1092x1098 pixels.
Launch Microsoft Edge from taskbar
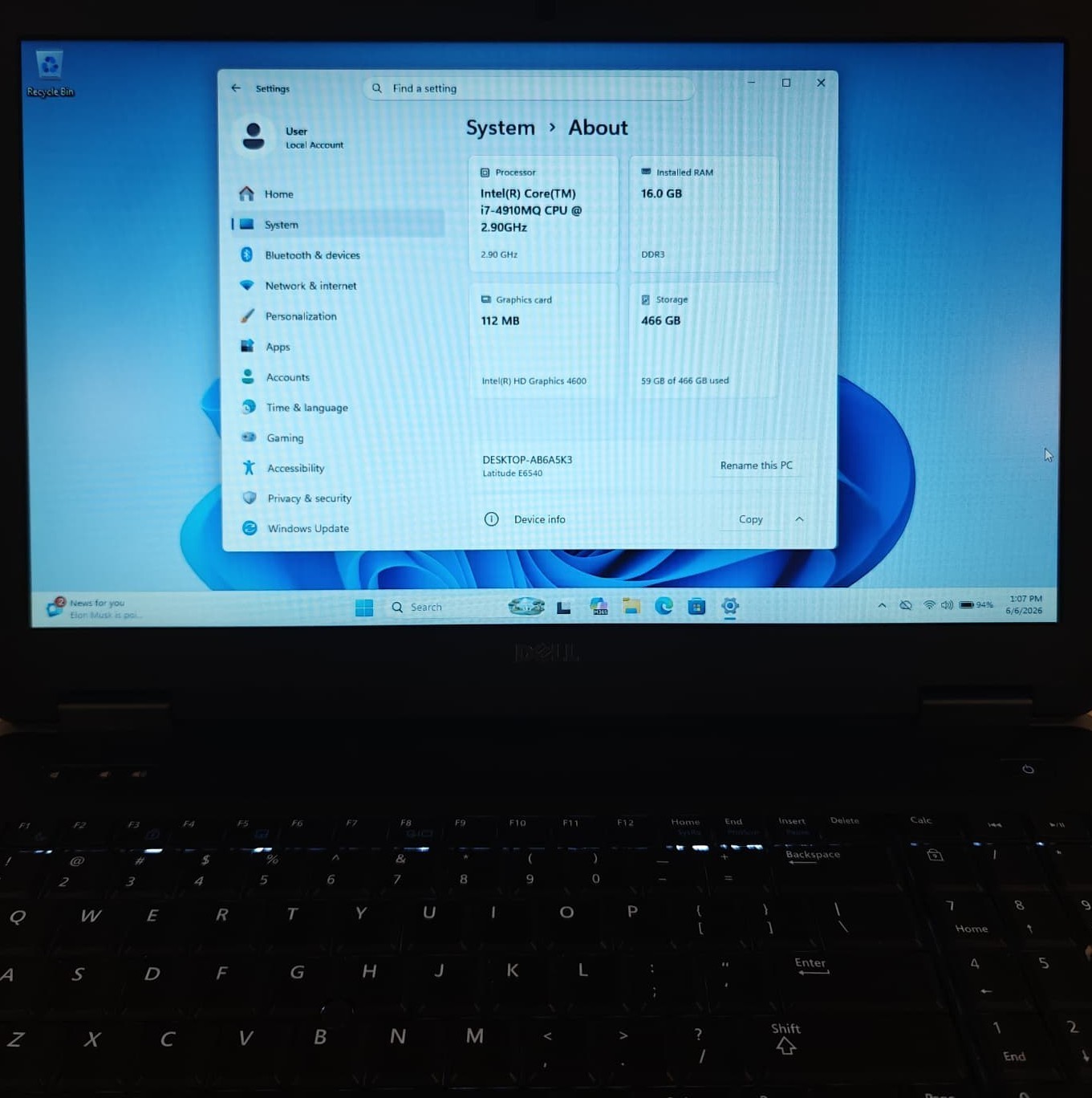coord(664,607)
